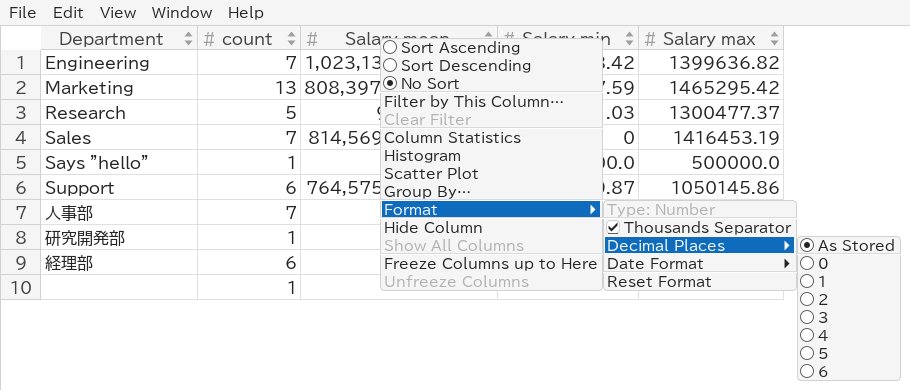
Task: Open the View menu
Action: click(x=118, y=12)
